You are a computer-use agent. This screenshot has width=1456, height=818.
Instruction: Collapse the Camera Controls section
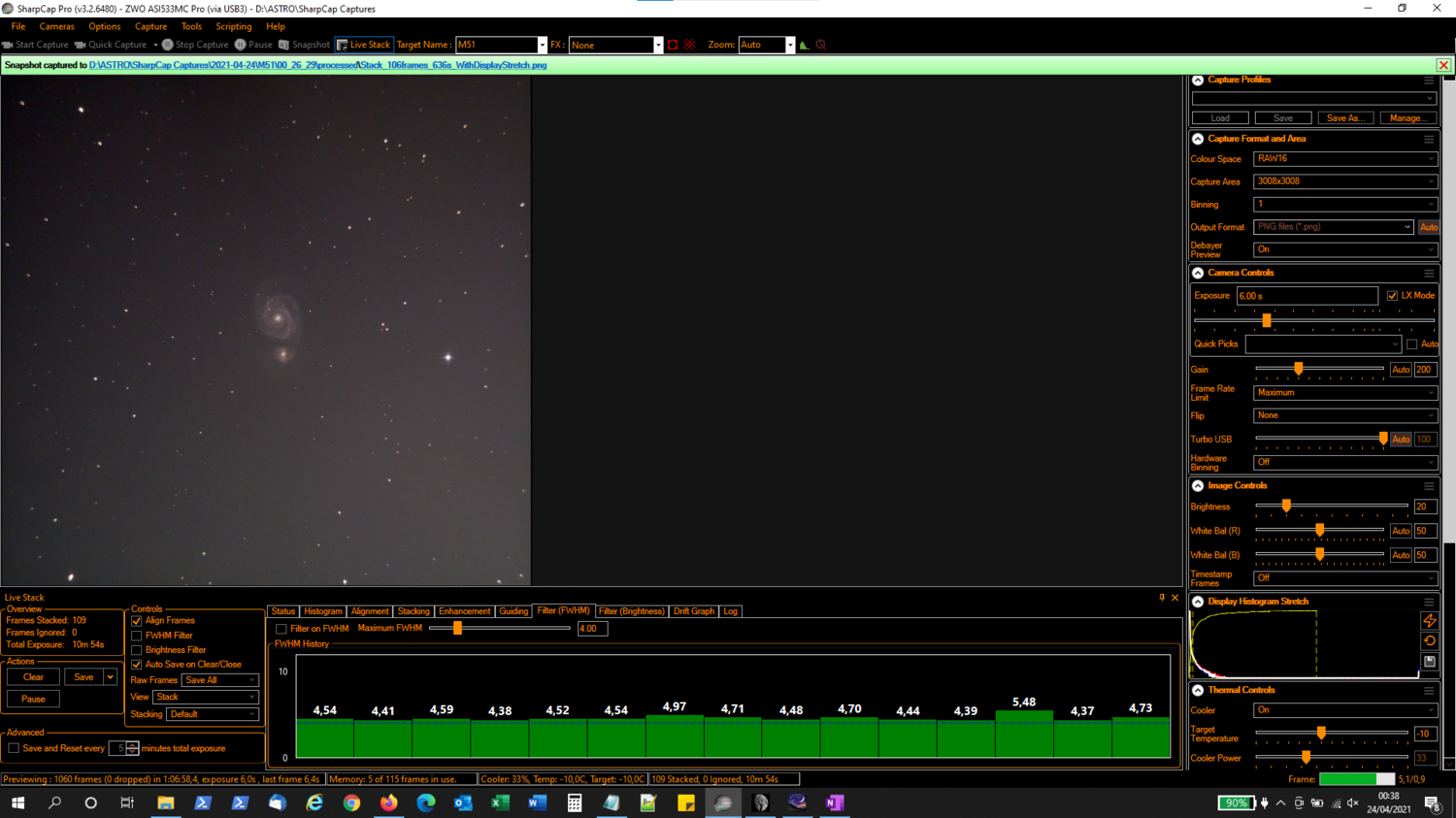coord(1197,272)
